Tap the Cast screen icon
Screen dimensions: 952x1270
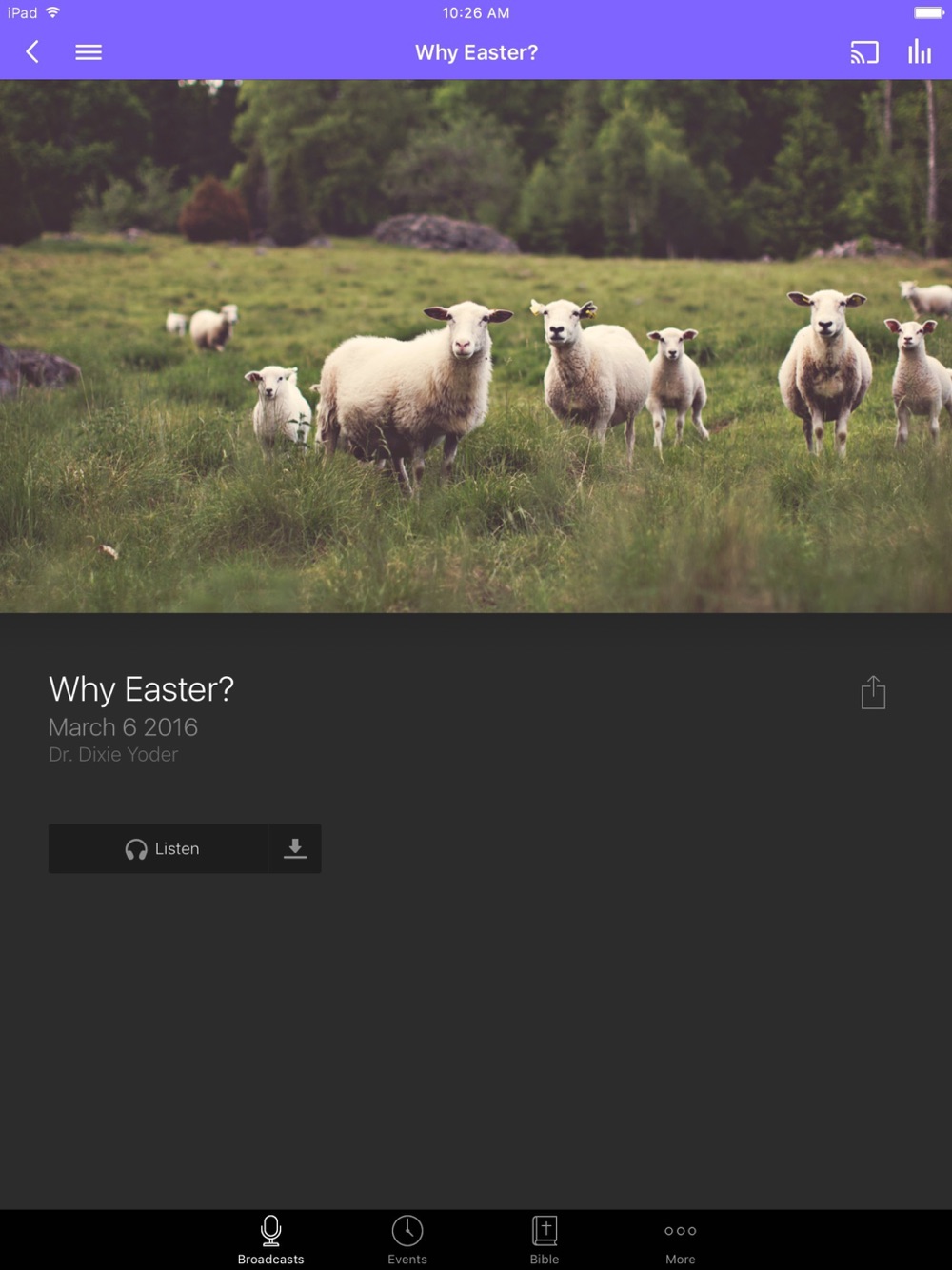(x=864, y=52)
